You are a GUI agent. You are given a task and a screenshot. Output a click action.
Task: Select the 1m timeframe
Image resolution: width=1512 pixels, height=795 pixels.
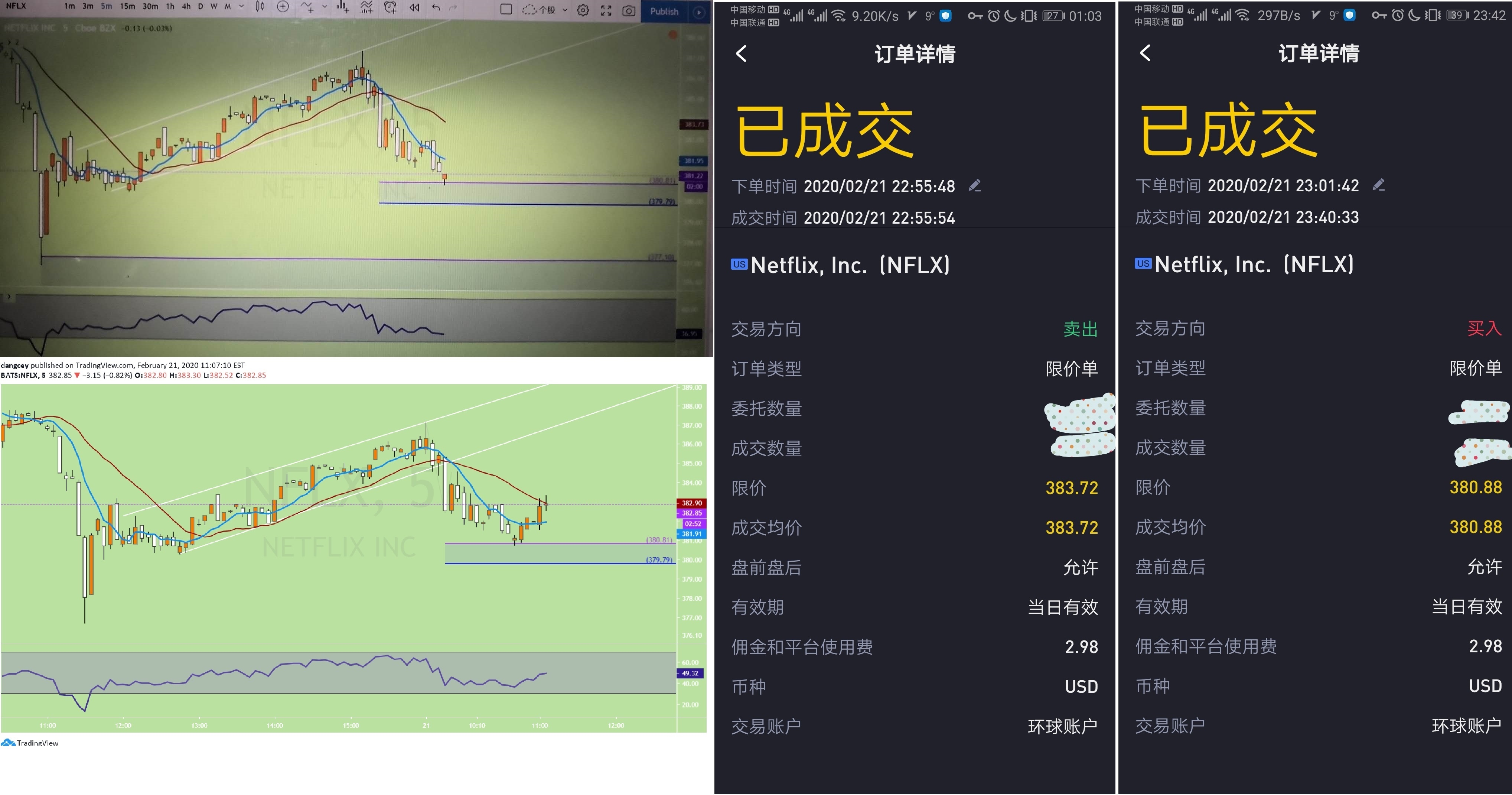[x=69, y=6]
